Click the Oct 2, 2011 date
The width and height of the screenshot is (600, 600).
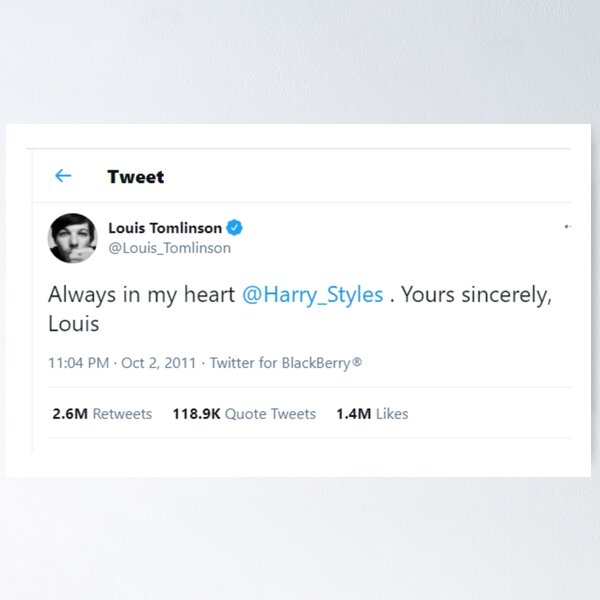[x=159, y=363]
